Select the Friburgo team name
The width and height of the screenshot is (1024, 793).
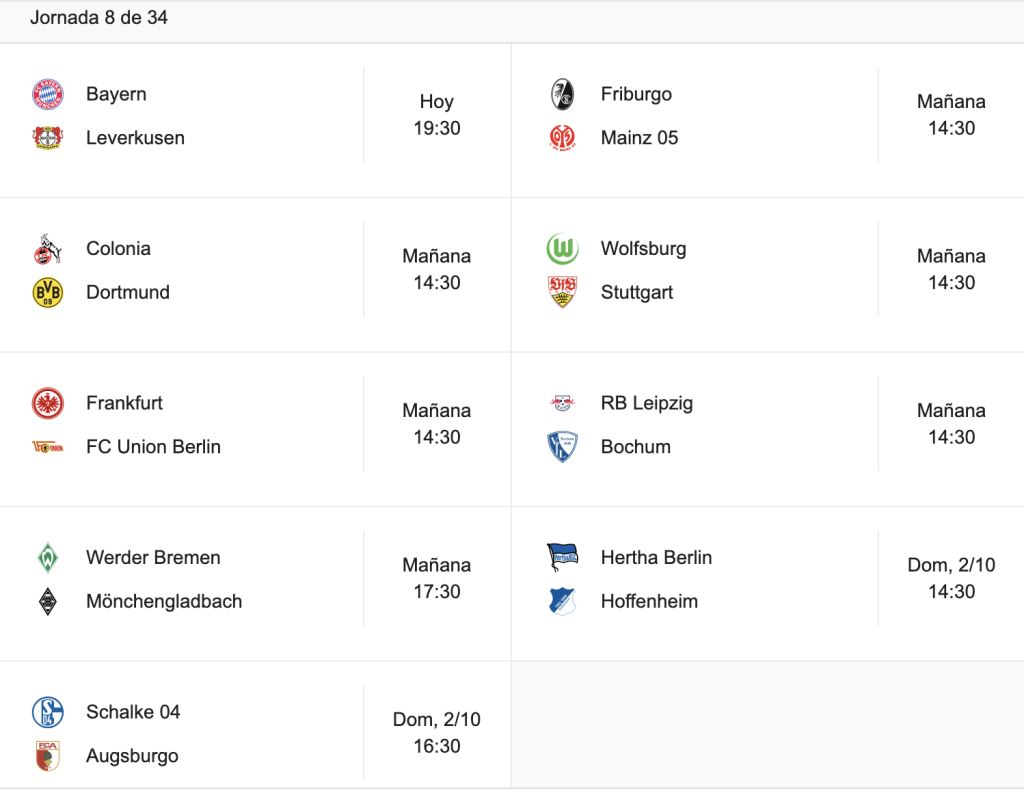(636, 94)
